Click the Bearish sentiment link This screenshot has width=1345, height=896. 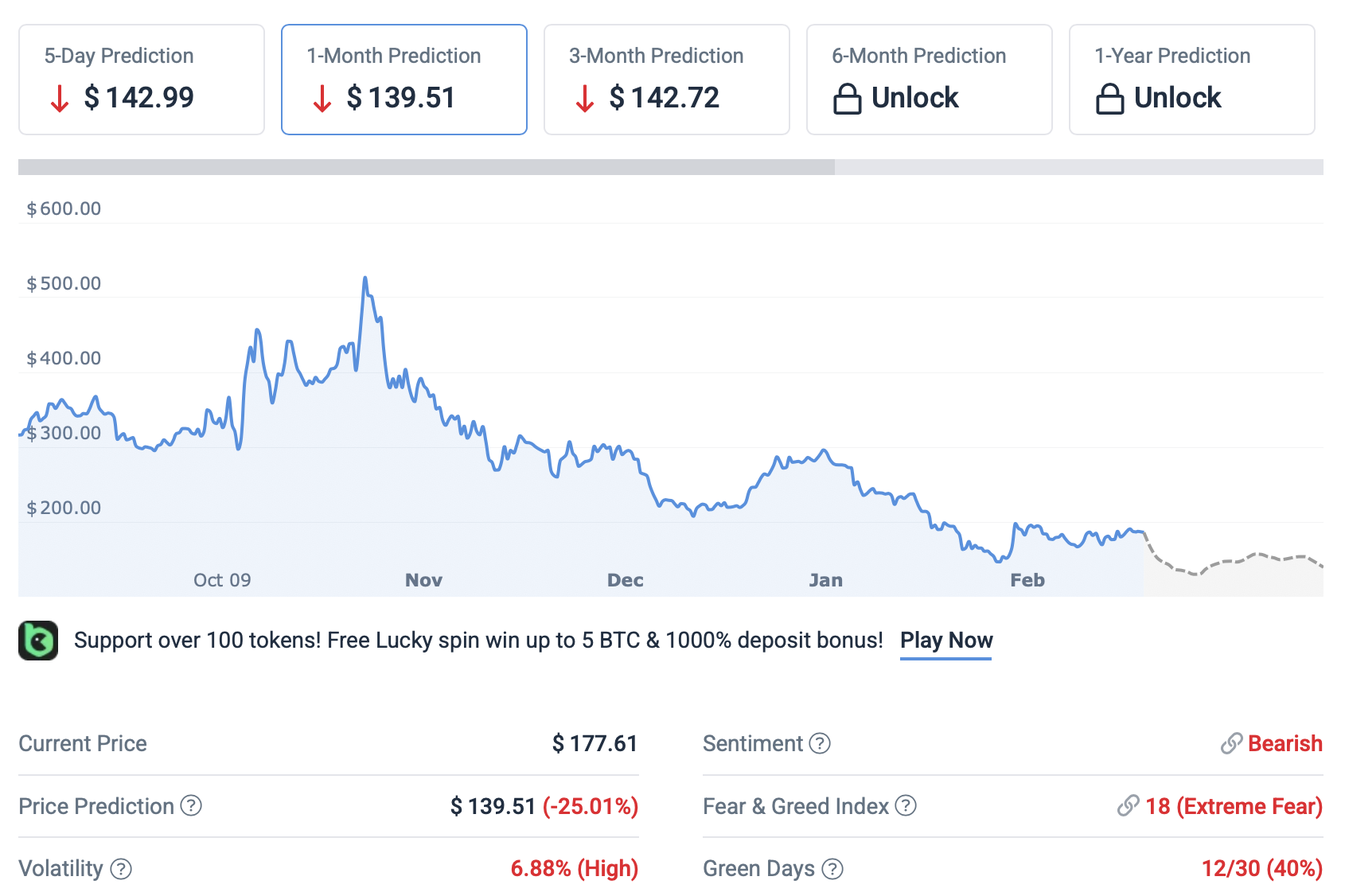(1285, 743)
